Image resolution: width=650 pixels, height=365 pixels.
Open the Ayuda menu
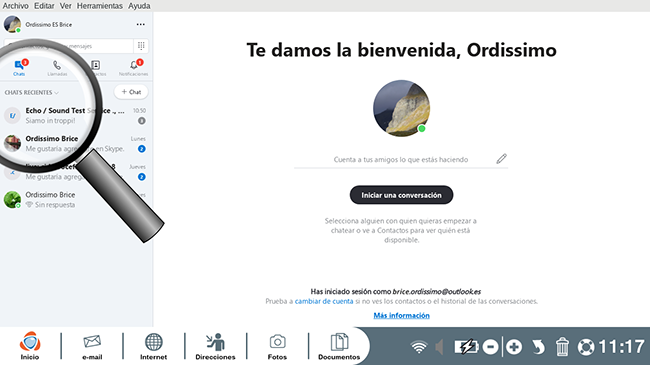(139, 6)
